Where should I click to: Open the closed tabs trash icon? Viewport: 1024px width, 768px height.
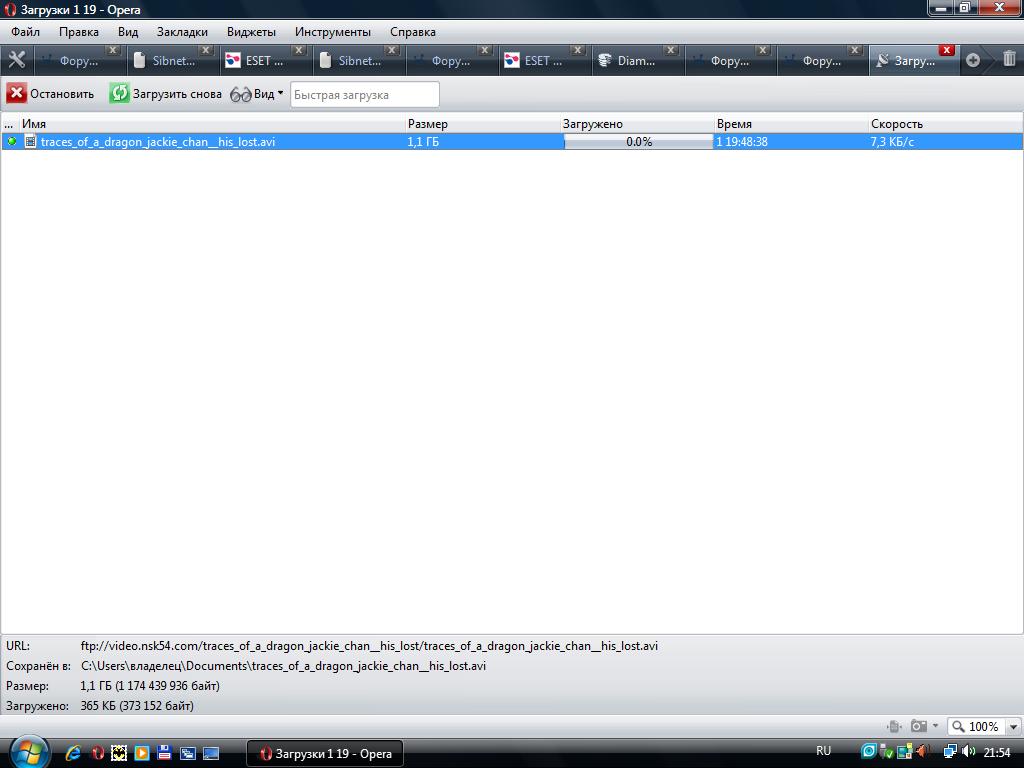pyautogui.click(x=1008, y=60)
